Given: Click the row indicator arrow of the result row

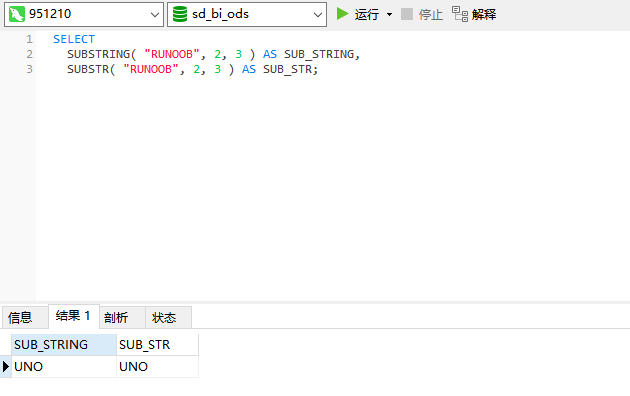Looking at the screenshot, I should click(x=6, y=367).
